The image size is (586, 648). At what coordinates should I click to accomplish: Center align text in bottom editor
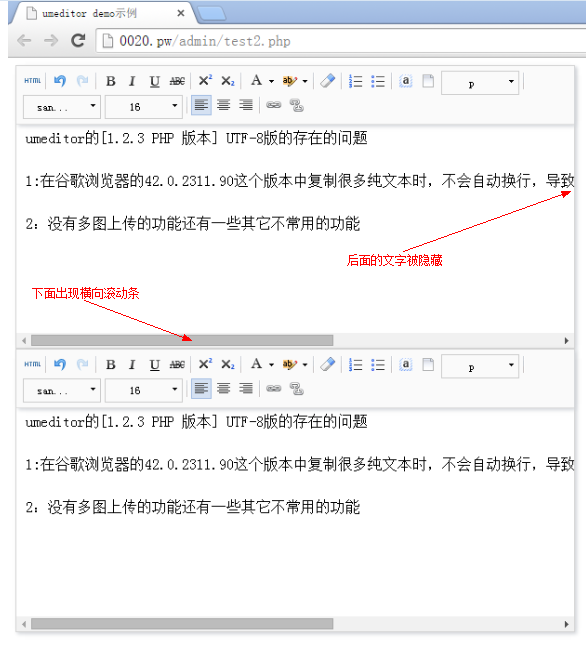[x=224, y=388]
